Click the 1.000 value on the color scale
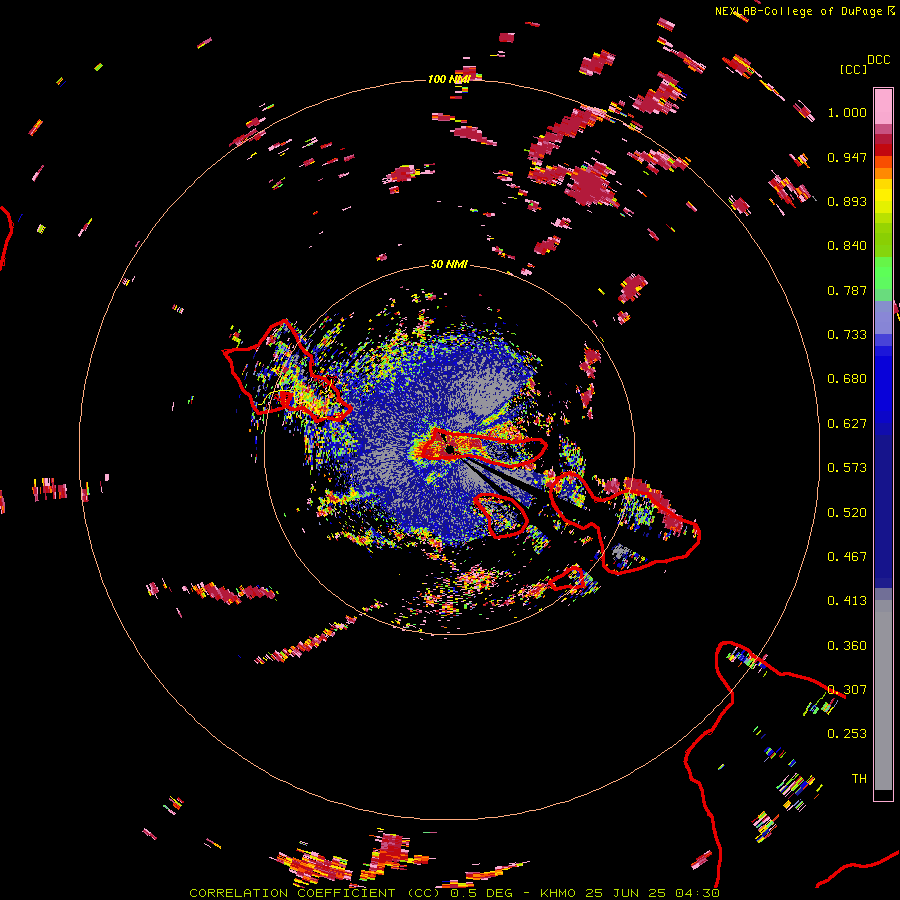 click(847, 112)
